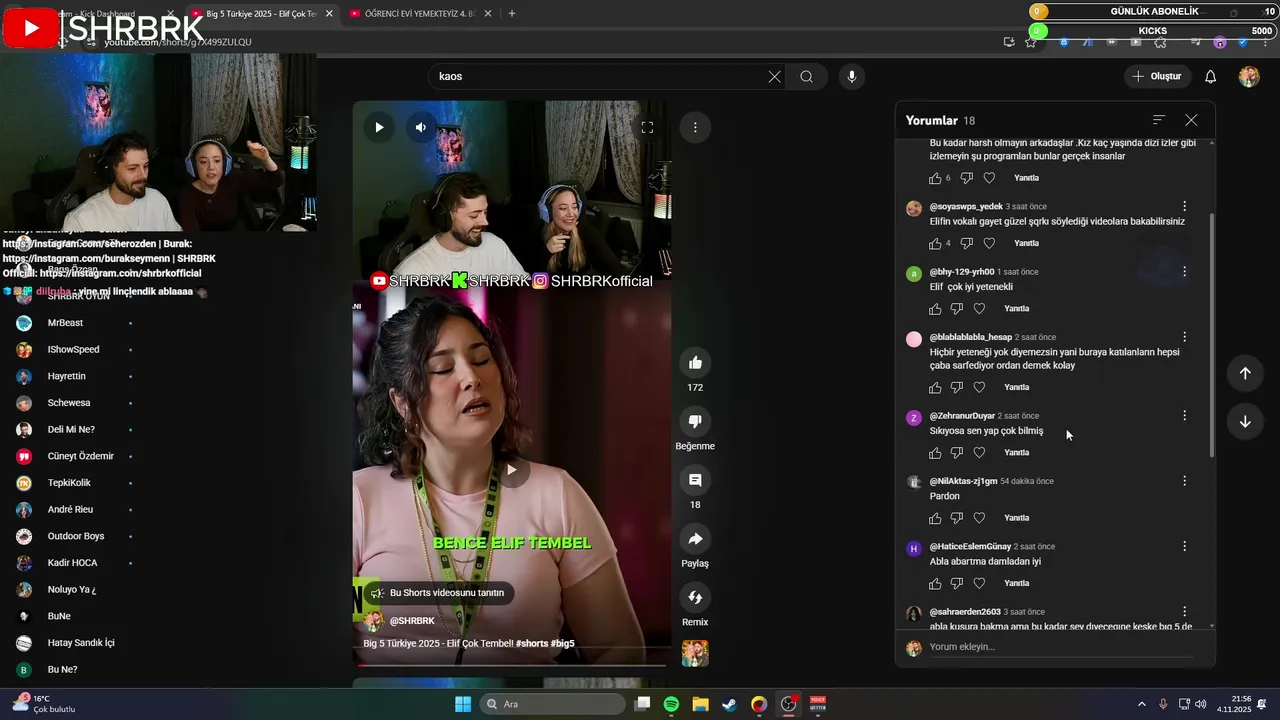Open File Explorer from the taskbar
This screenshot has height=720, width=1280.
click(700, 704)
